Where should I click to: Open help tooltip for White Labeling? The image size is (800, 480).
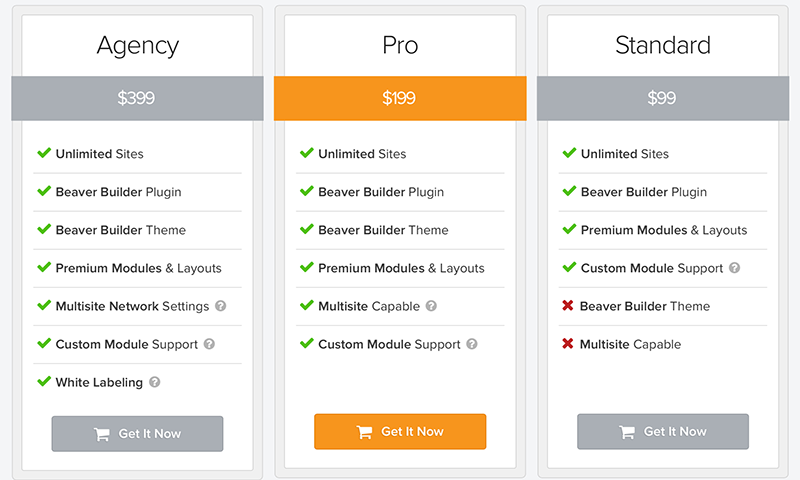click(155, 382)
